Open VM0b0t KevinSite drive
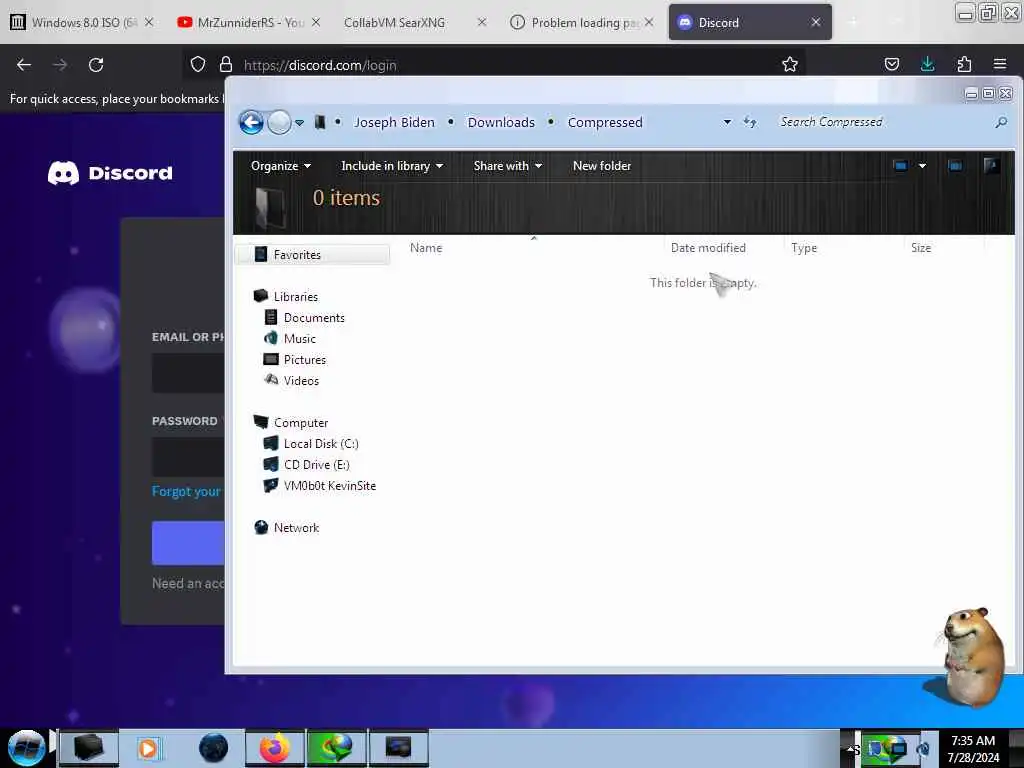 click(329, 485)
